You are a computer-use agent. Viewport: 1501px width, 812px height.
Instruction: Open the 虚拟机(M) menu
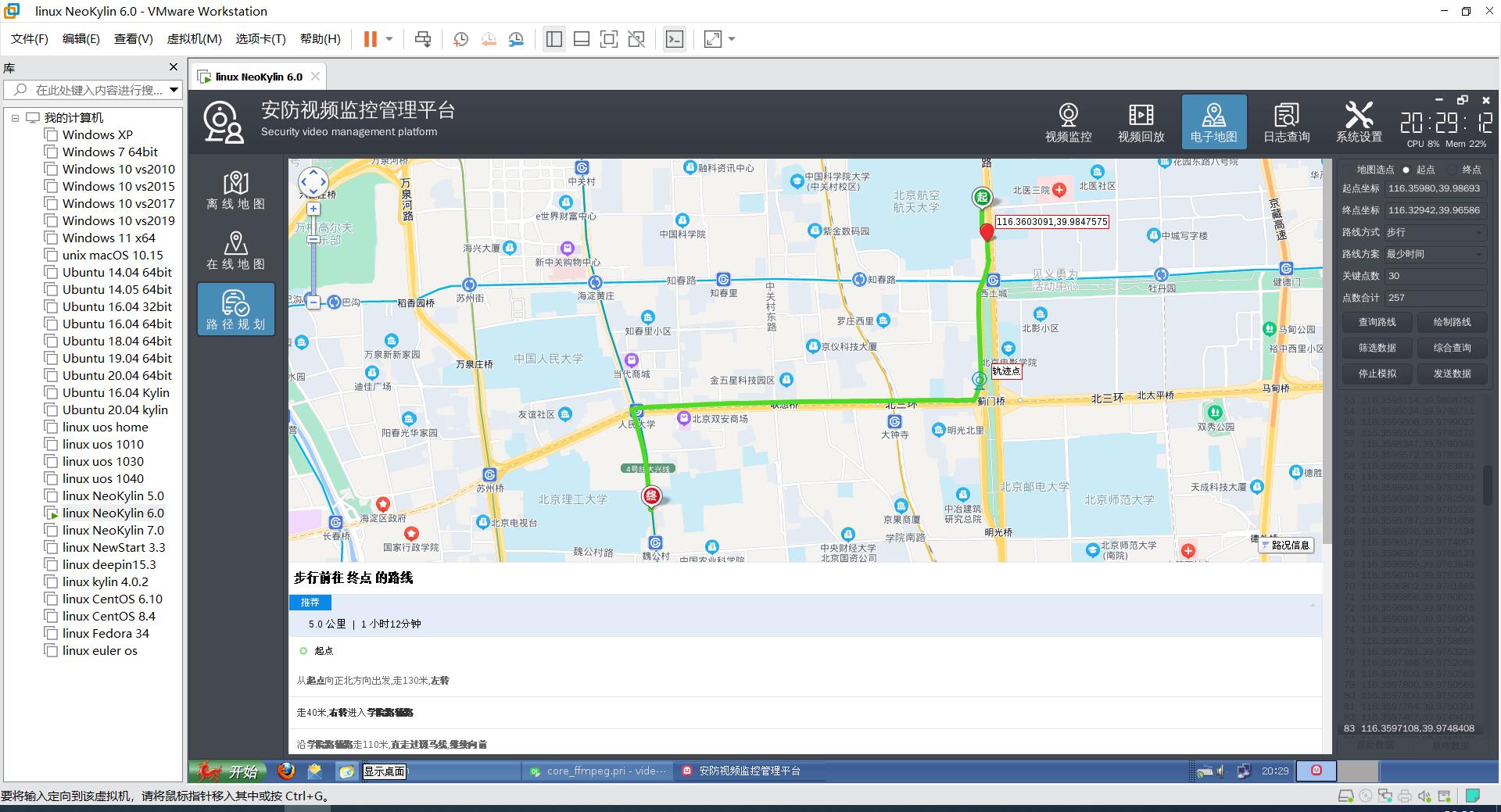point(195,39)
